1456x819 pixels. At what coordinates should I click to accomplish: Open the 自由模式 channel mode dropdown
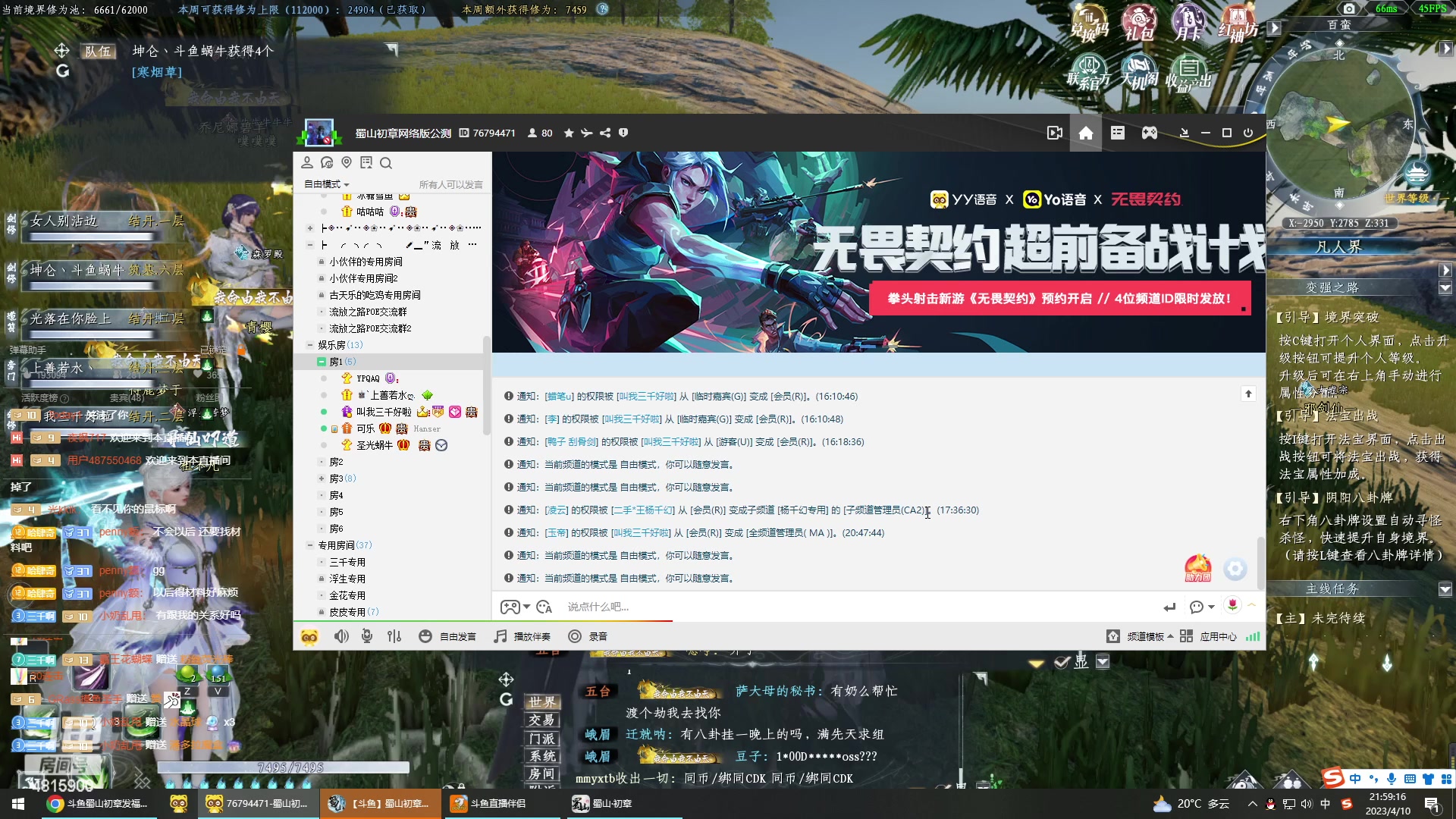(x=327, y=184)
